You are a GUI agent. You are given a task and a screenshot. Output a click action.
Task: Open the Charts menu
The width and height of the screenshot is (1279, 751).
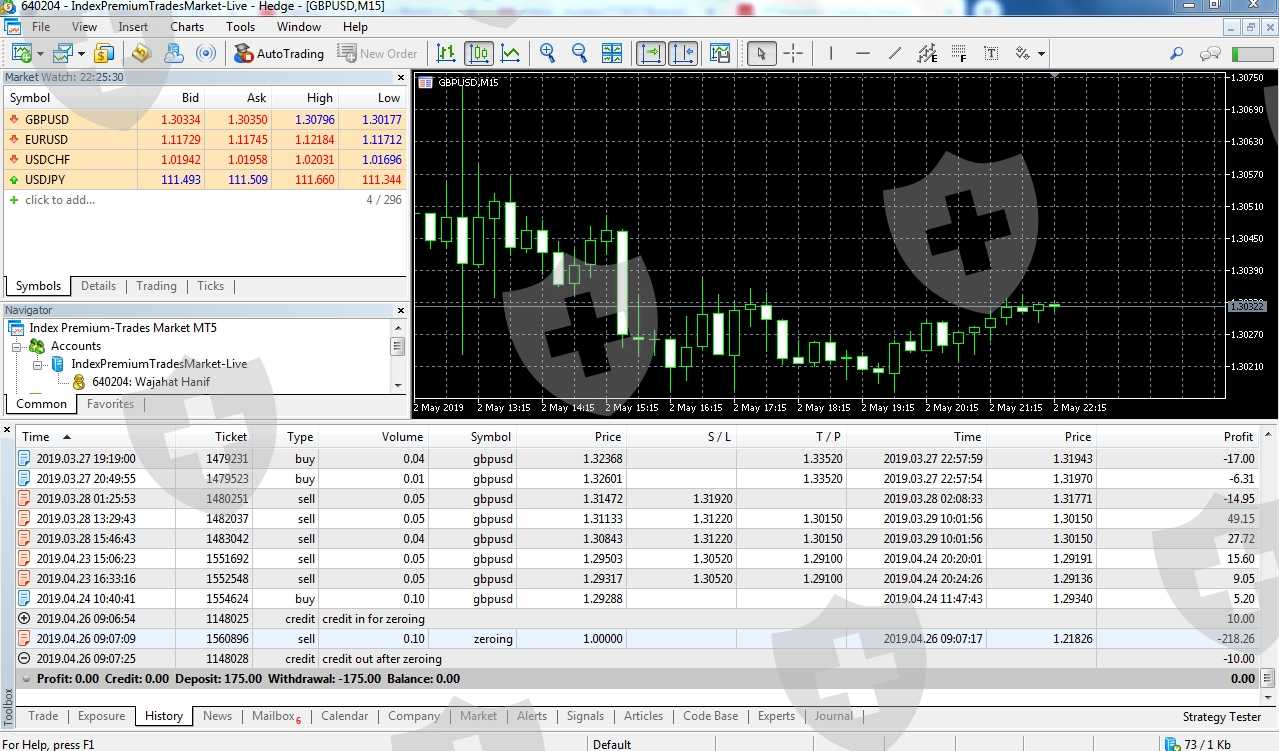pos(187,27)
